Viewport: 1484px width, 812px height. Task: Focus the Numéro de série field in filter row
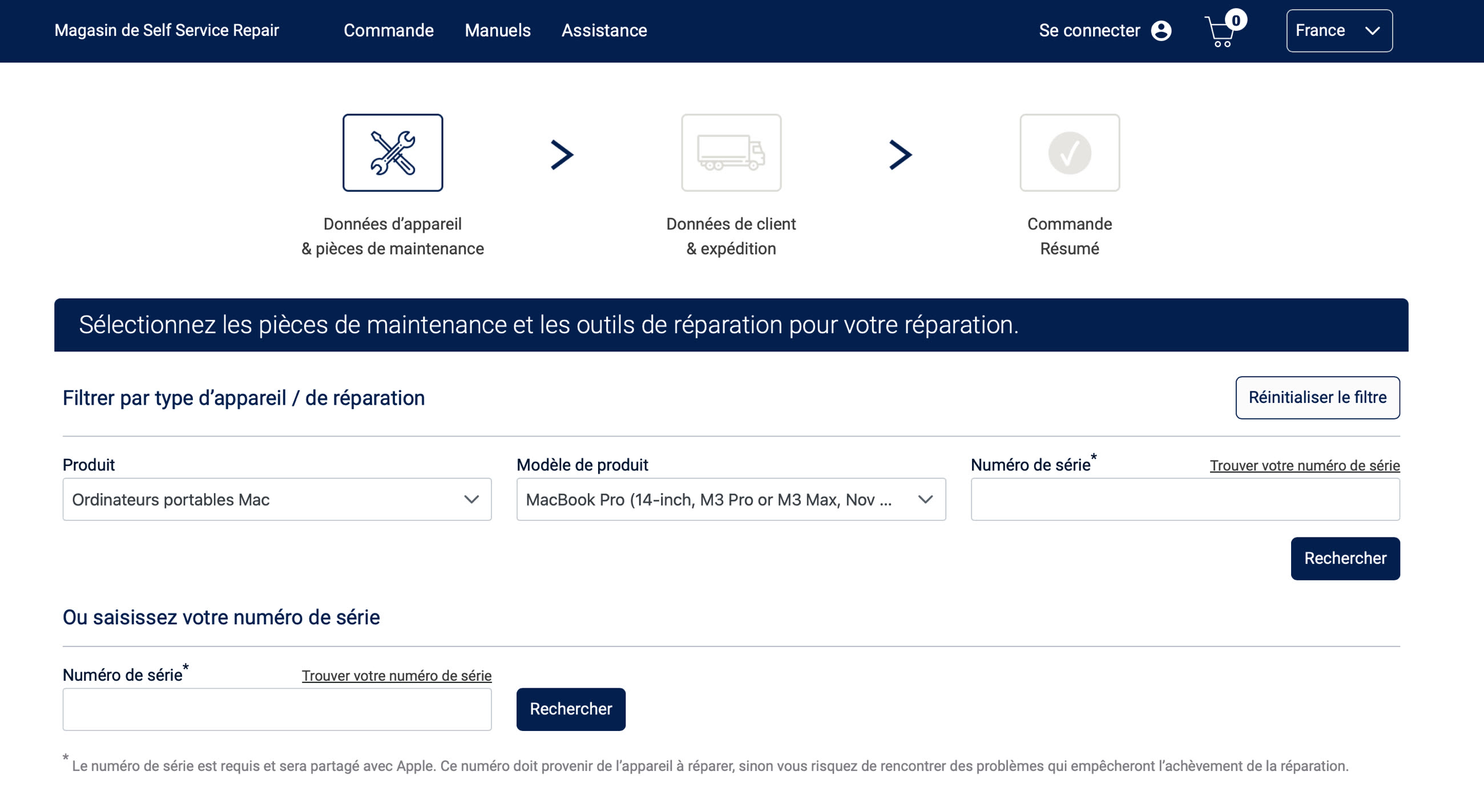tap(1185, 499)
